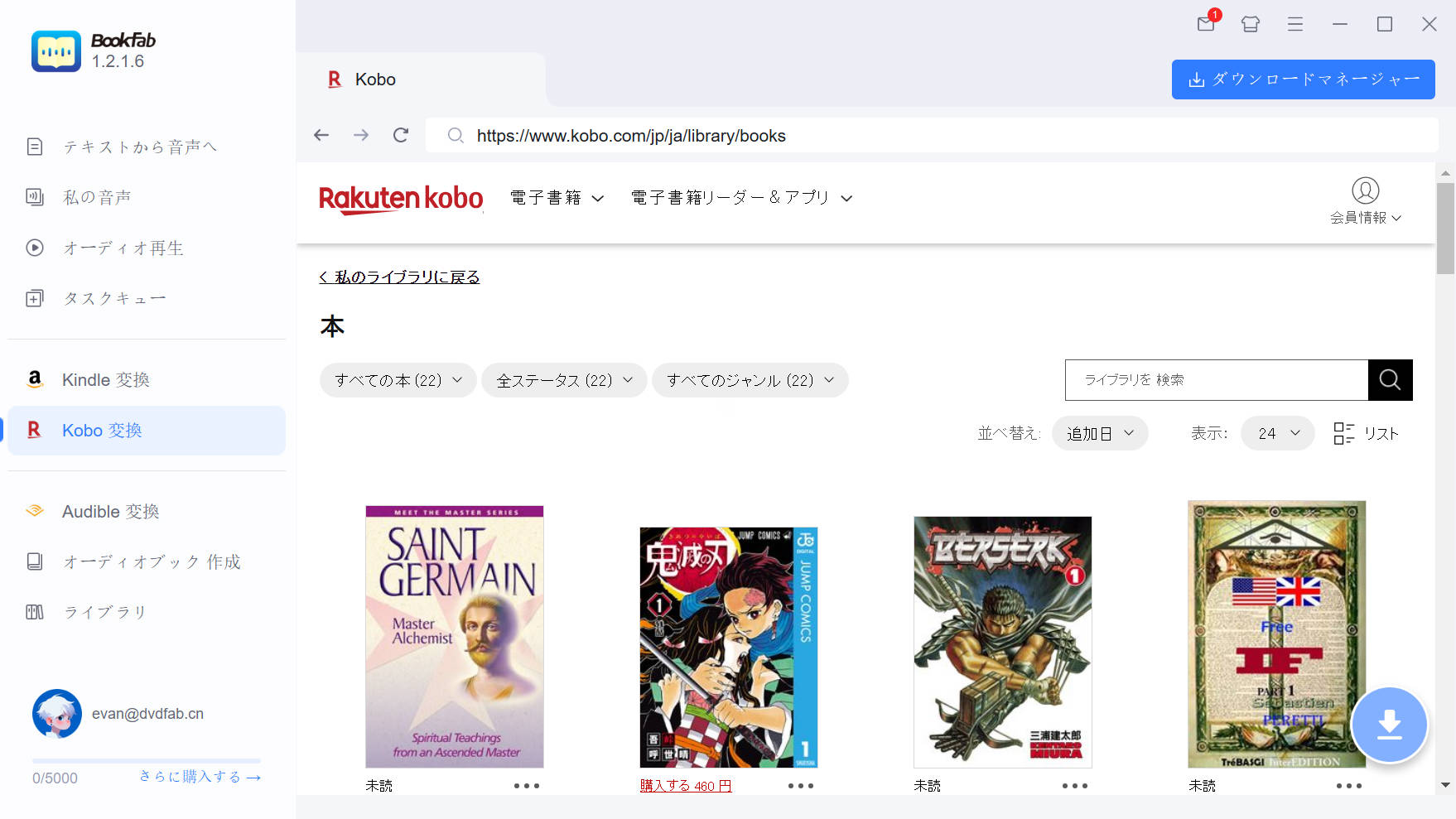Viewport: 1456px width, 819px height.
Task: Open options menu for Berserk volume 1
Action: click(x=1074, y=784)
